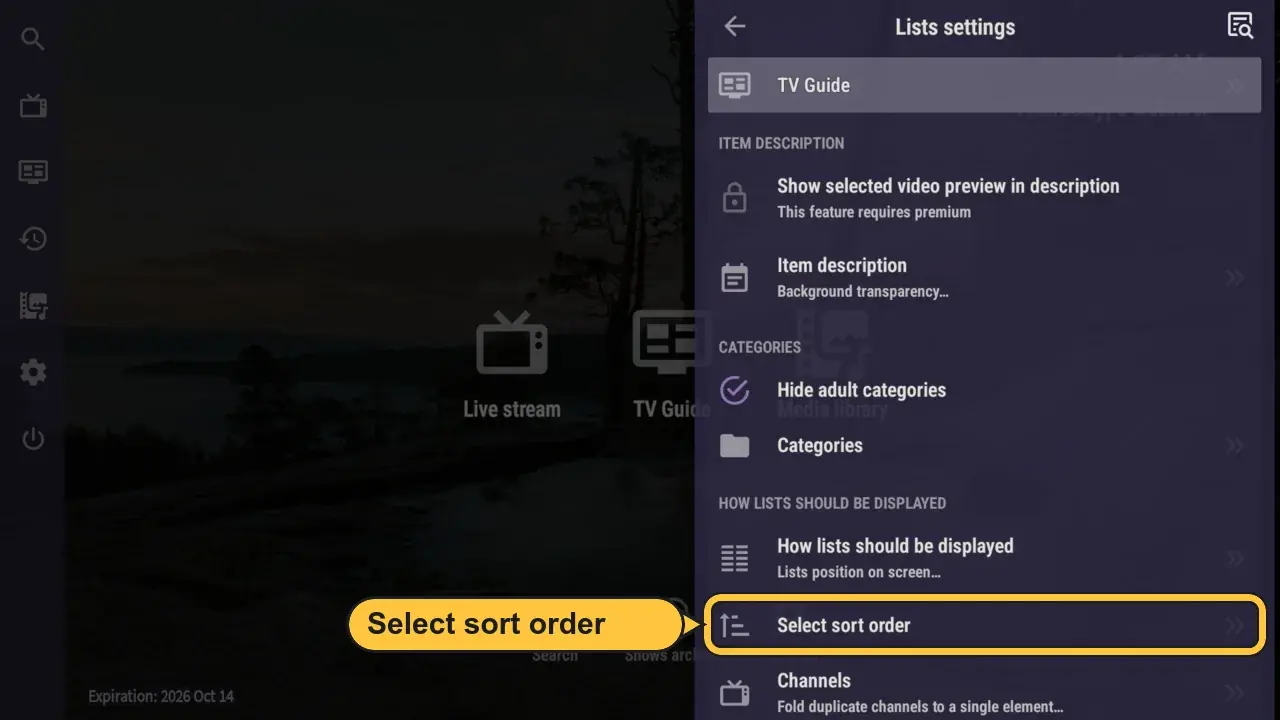Expand How lists should be displayed chevron
The image size is (1280, 720).
[x=1236, y=558]
